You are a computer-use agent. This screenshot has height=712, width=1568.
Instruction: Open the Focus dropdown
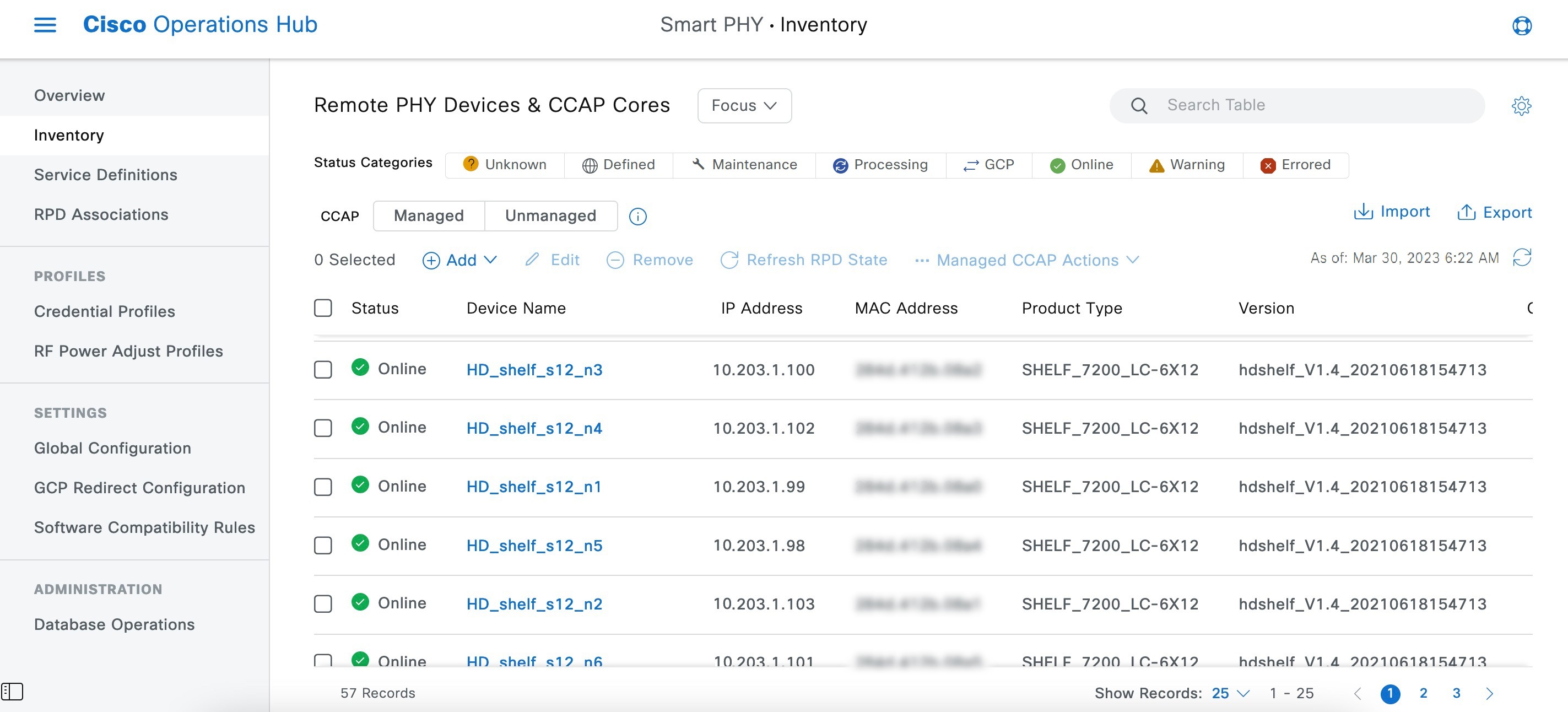pos(744,105)
